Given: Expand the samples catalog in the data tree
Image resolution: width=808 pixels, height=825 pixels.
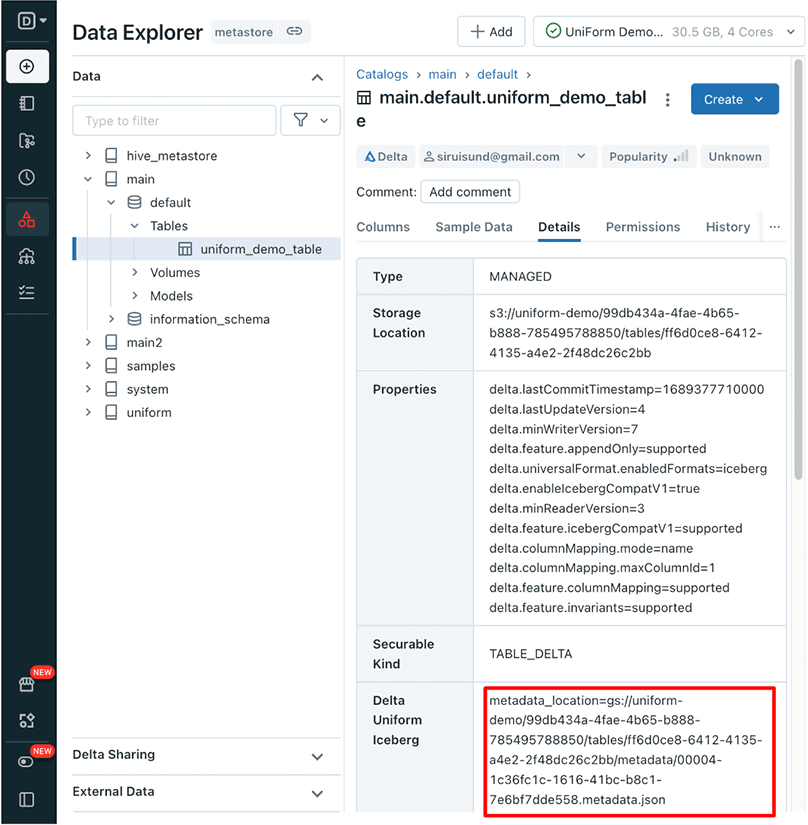Looking at the screenshot, I should pyautogui.click(x=89, y=365).
